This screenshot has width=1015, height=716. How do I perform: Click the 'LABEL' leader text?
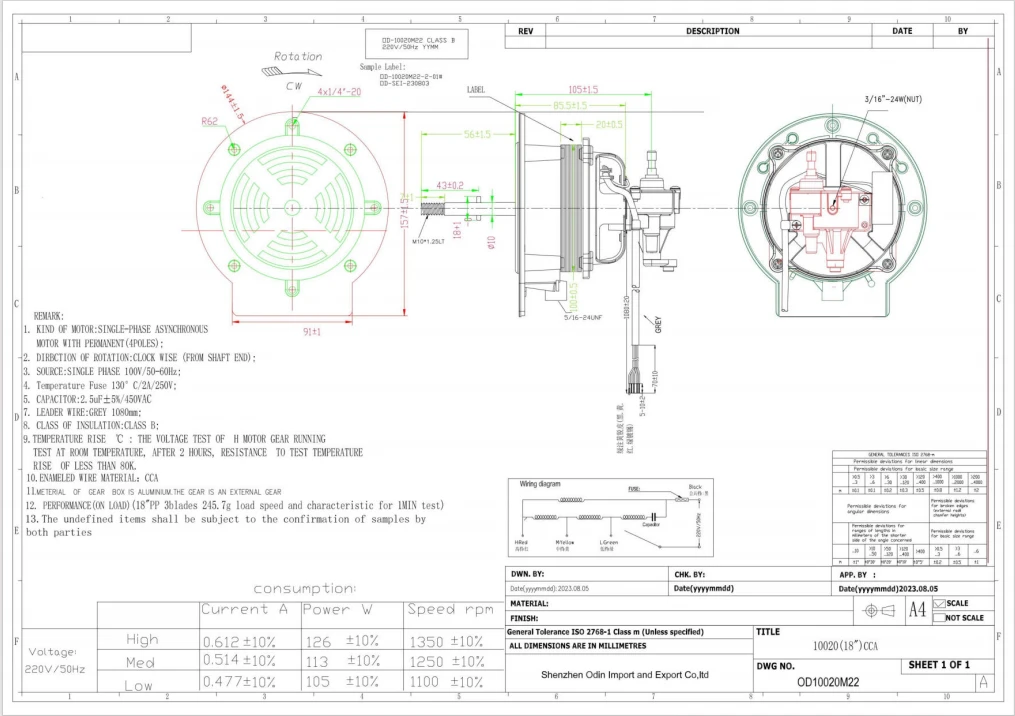pos(476,89)
